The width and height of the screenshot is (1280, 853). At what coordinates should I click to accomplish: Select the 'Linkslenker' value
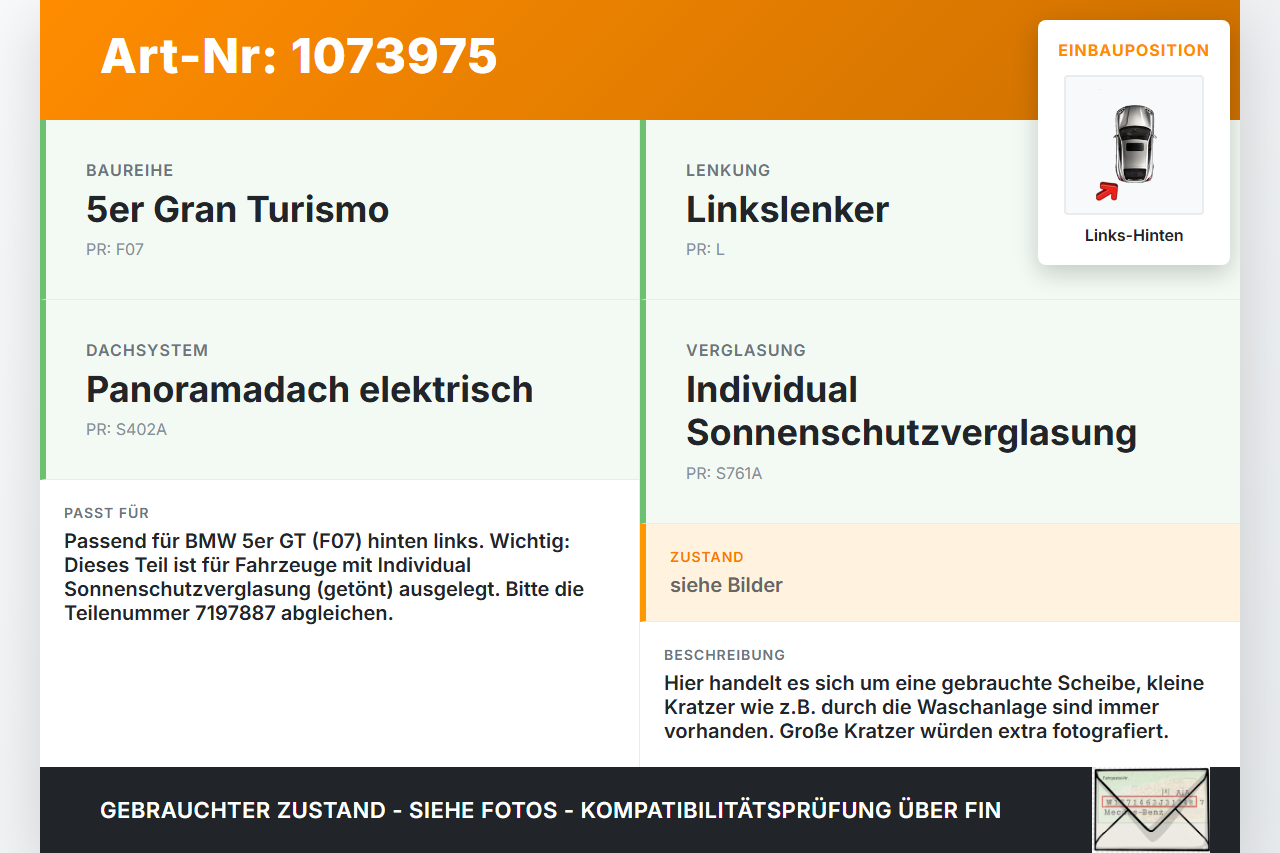pos(788,210)
